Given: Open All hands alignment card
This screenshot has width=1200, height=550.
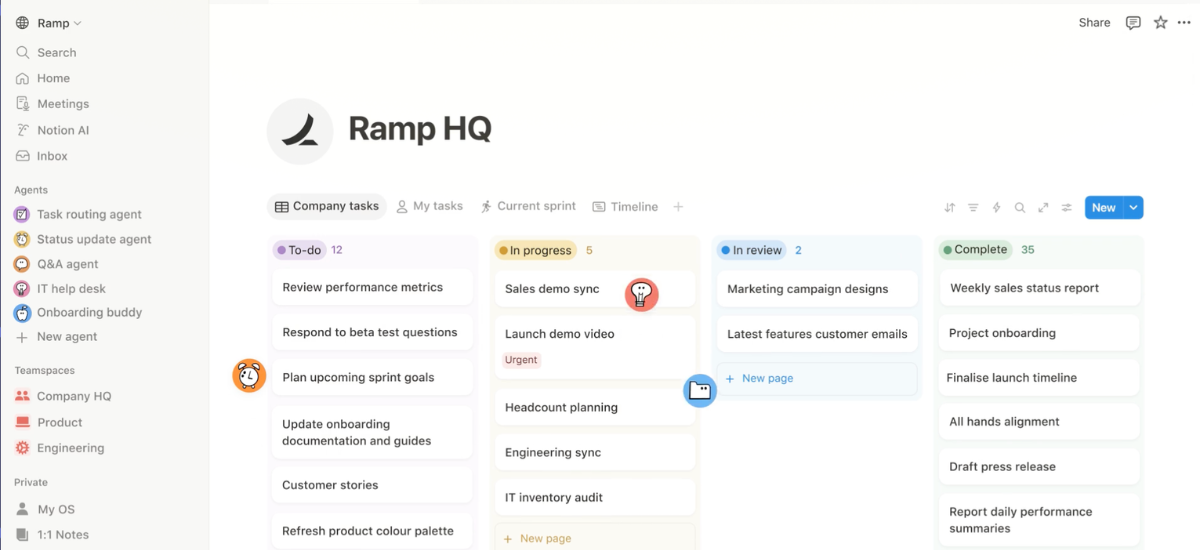Looking at the screenshot, I should point(1039,422).
